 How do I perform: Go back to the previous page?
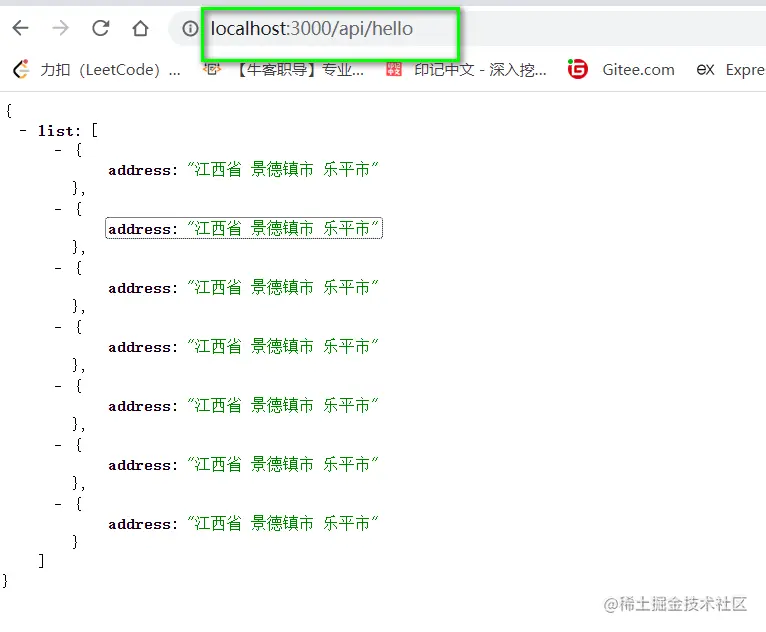click(21, 28)
